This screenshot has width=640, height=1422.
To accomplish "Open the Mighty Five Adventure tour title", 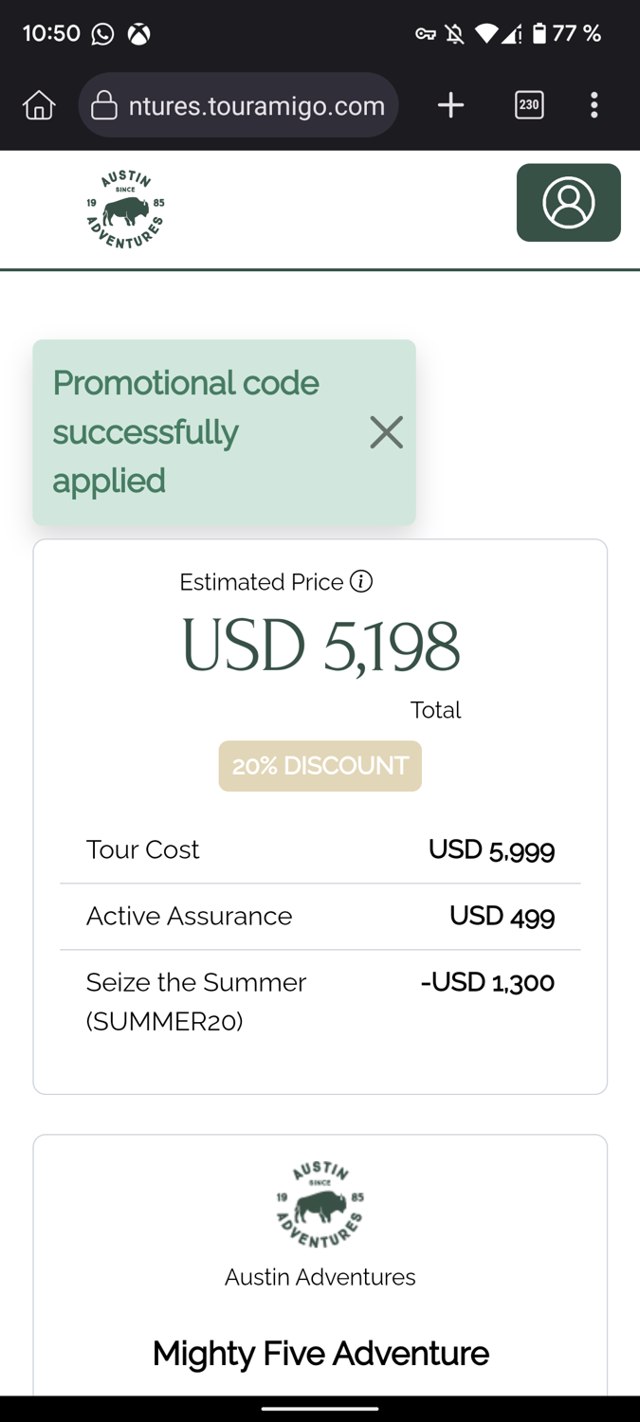I will pyautogui.click(x=320, y=1354).
